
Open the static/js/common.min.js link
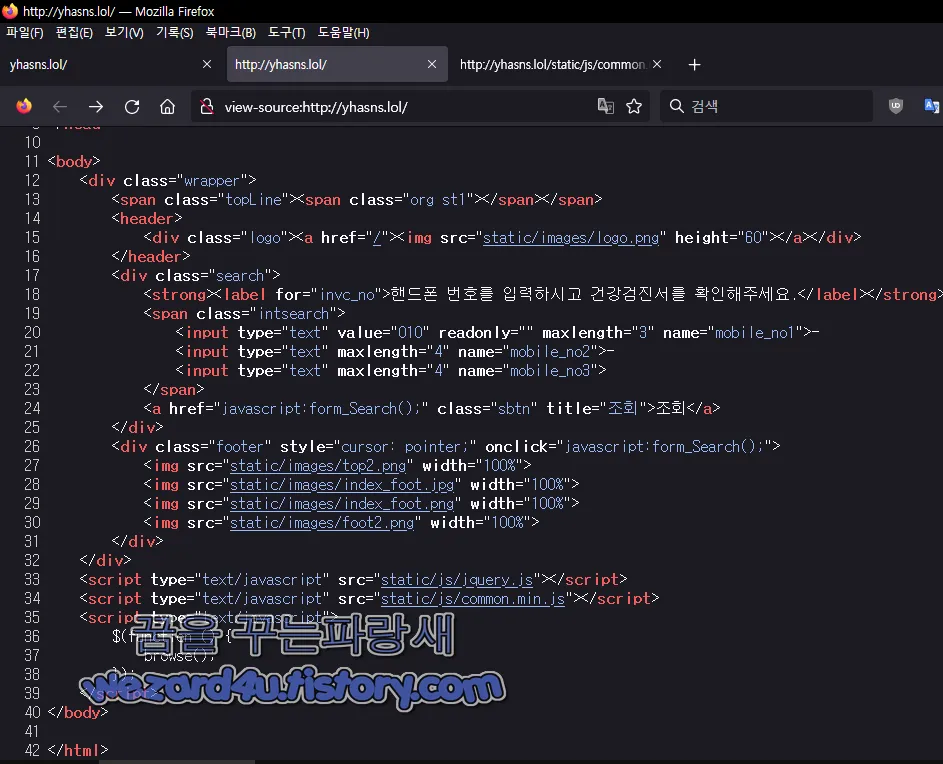tap(473, 599)
